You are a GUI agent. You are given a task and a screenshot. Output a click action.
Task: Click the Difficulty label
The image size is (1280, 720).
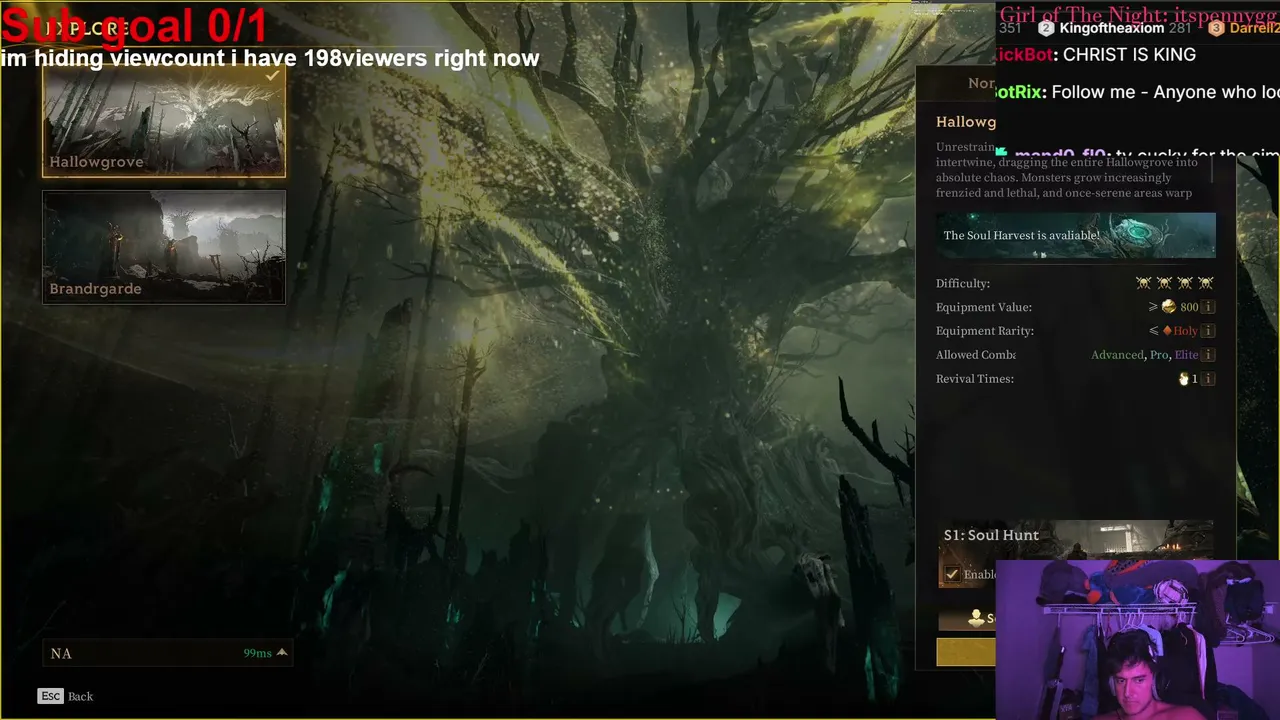963,283
